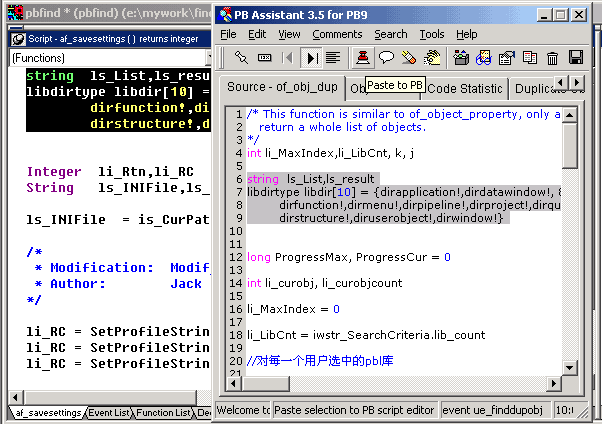602x424 pixels.
Task: Open the (Functions) dropdown list
Action: point(110,59)
